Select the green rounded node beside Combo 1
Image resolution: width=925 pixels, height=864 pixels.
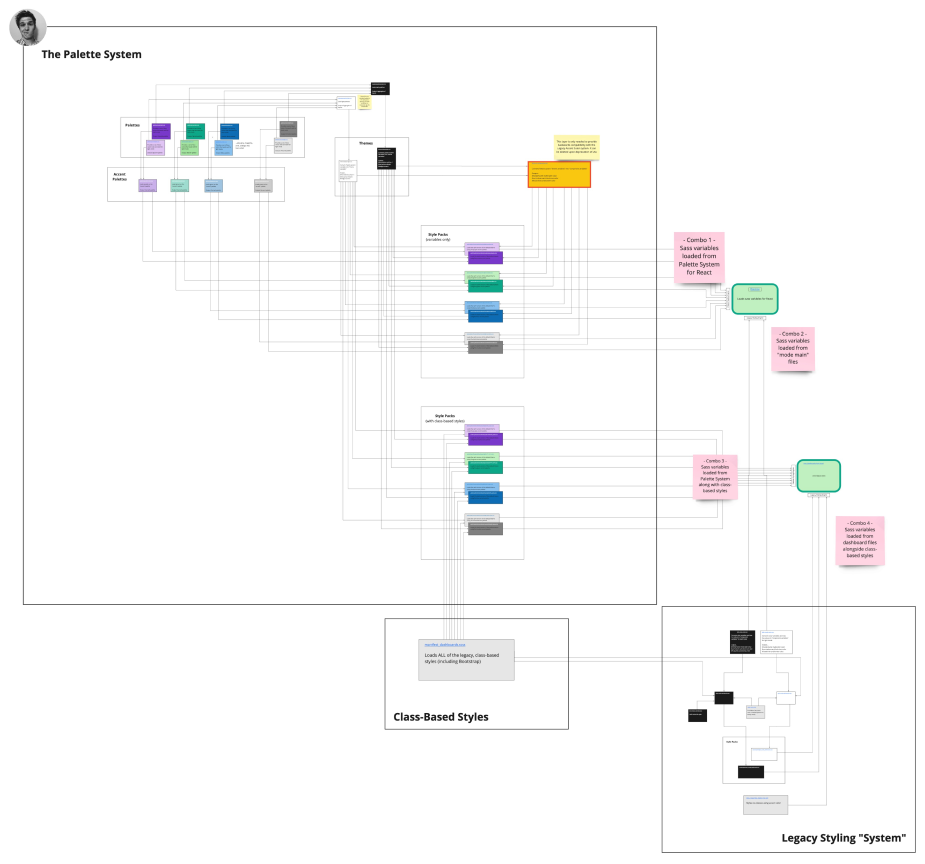[755, 299]
